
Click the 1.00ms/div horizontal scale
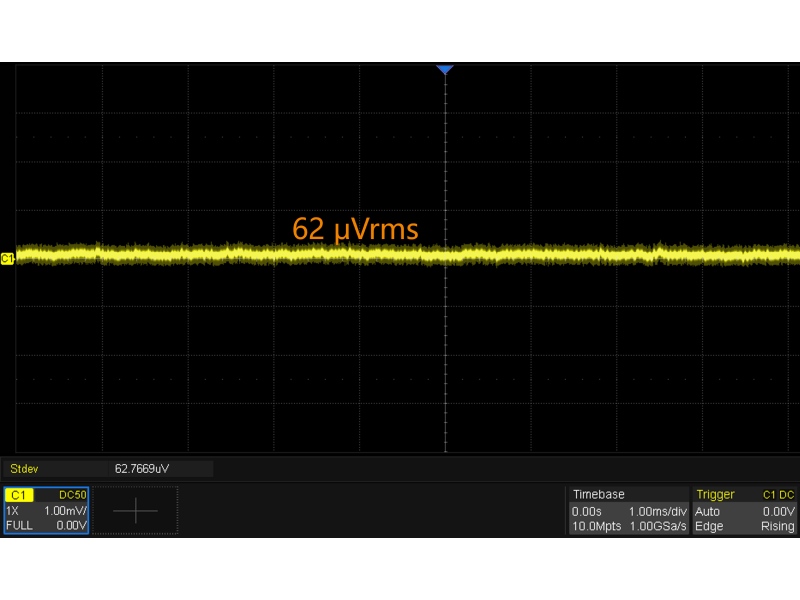tap(656, 511)
